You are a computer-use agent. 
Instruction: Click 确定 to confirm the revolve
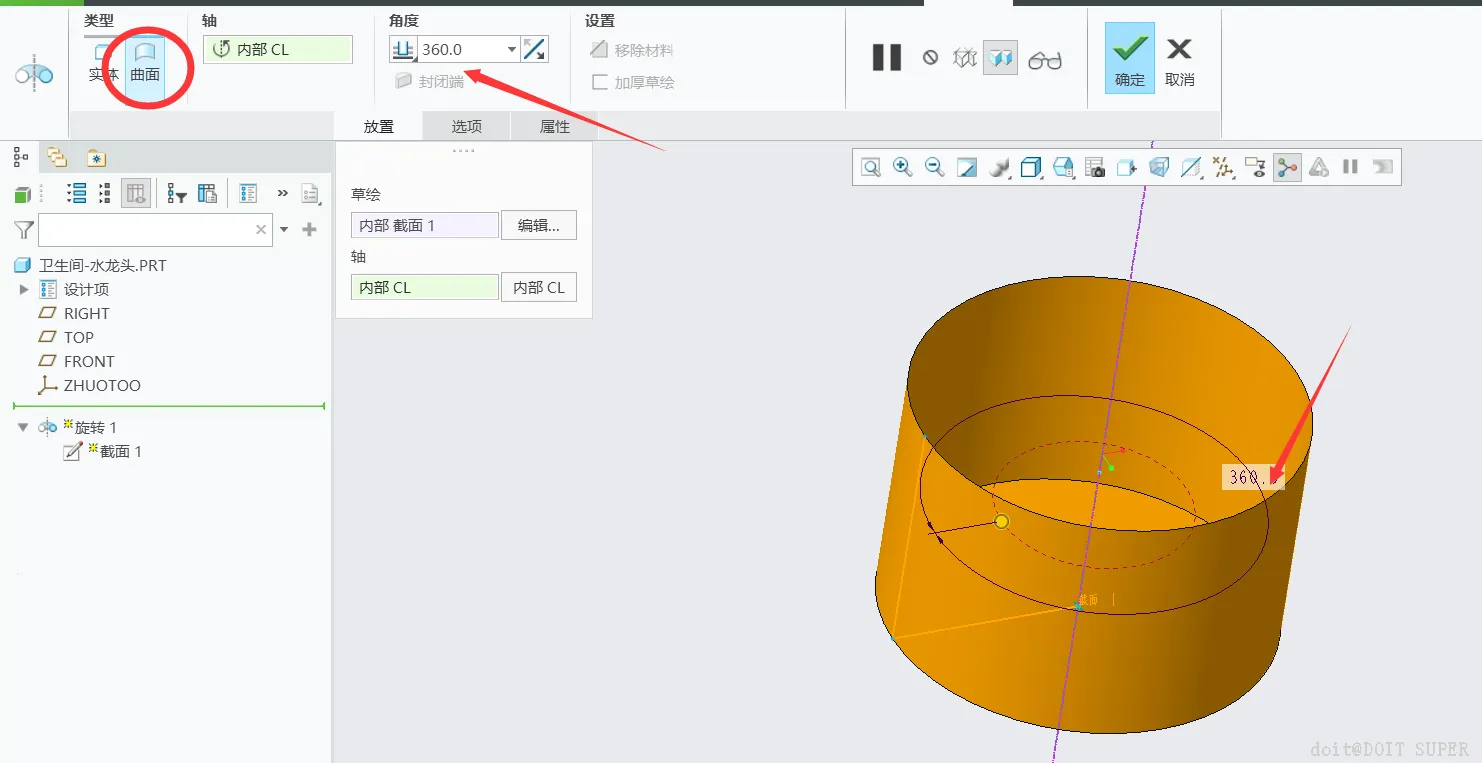coord(1129,59)
